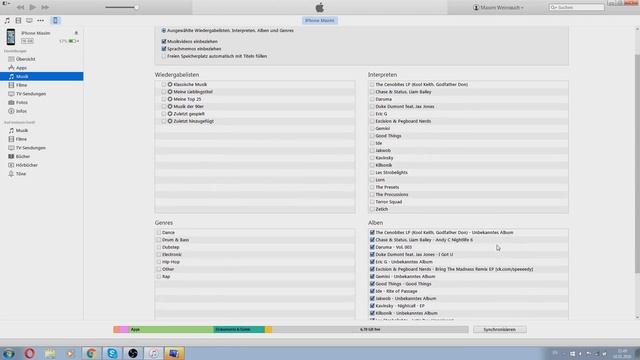Eject iPhone Maxim with eject icon
This screenshot has height=360, width=640.
pyautogui.click(x=76, y=33)
